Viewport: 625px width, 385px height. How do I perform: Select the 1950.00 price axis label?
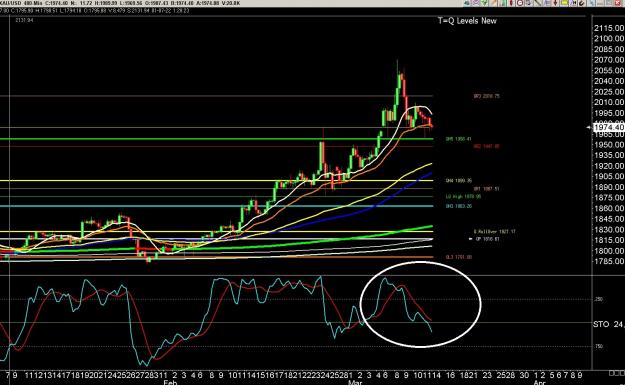pyautogui.click(x=609, y=145)
